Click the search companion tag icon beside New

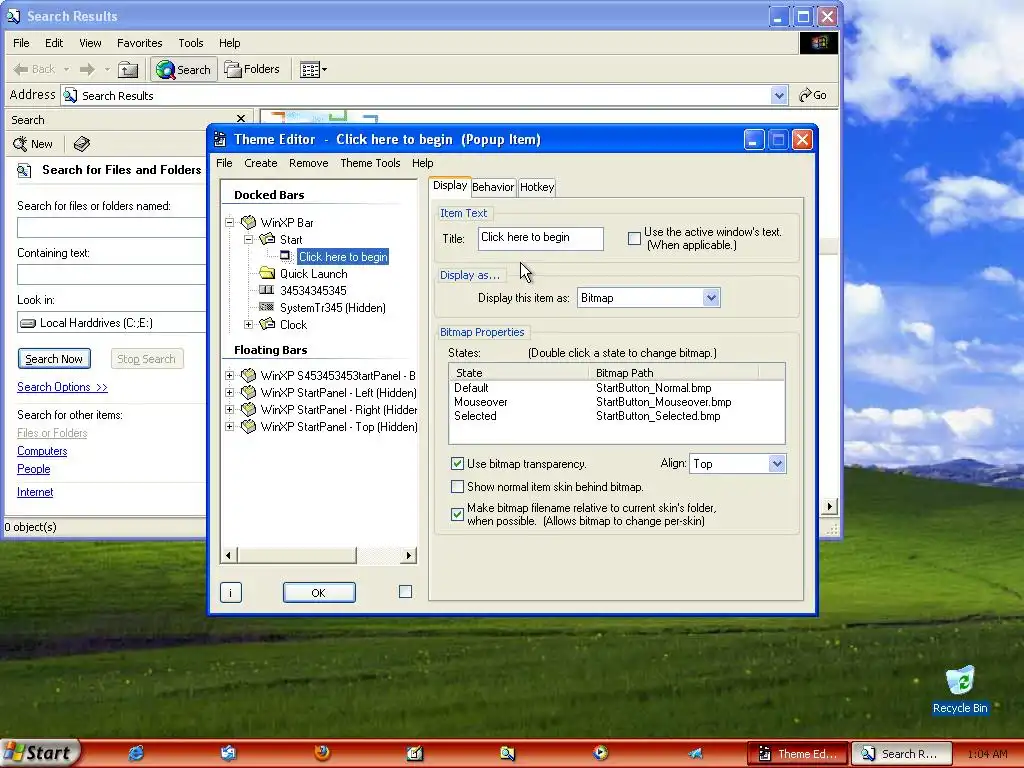point(82,144)
